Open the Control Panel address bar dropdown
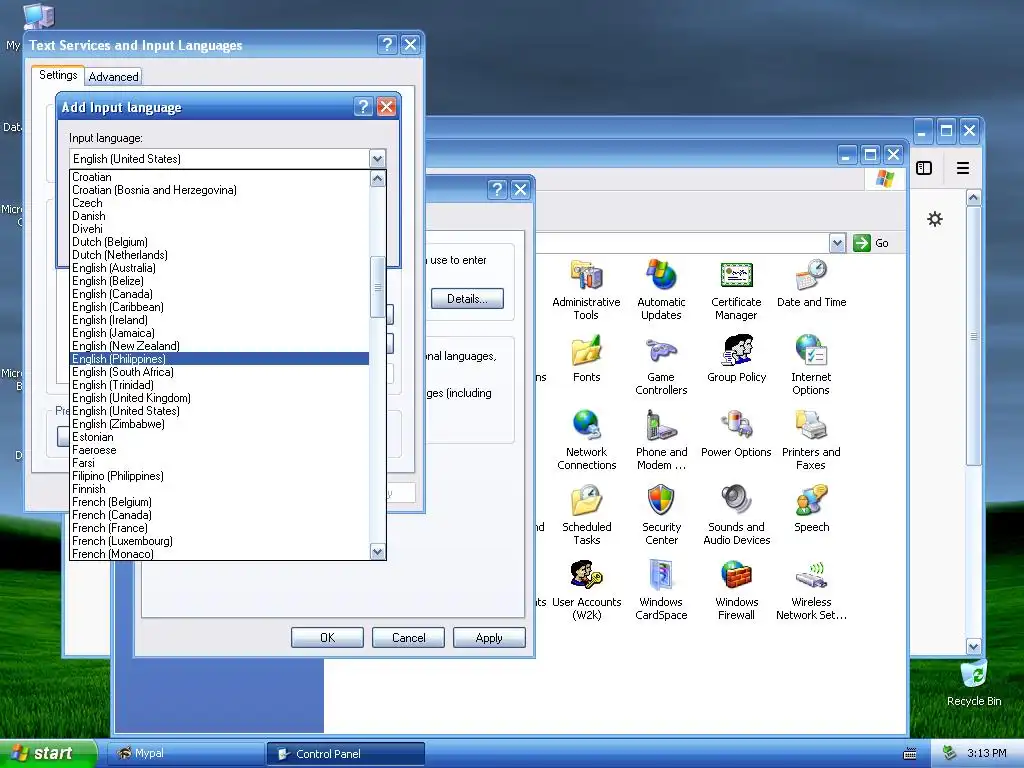Image resolution: width=1024 pixels, height=768 pixels. pyautogui.click(x=837, y=243)
